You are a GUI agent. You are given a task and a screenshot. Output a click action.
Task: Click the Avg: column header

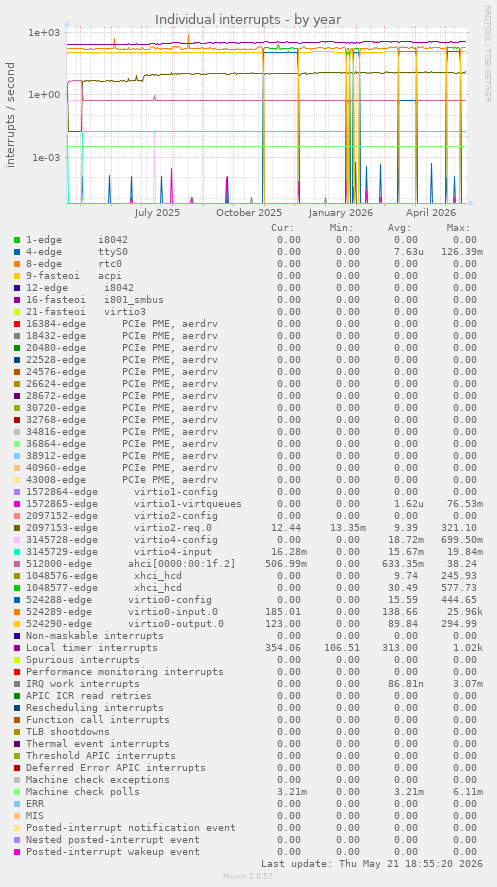(x=399, y=228)
